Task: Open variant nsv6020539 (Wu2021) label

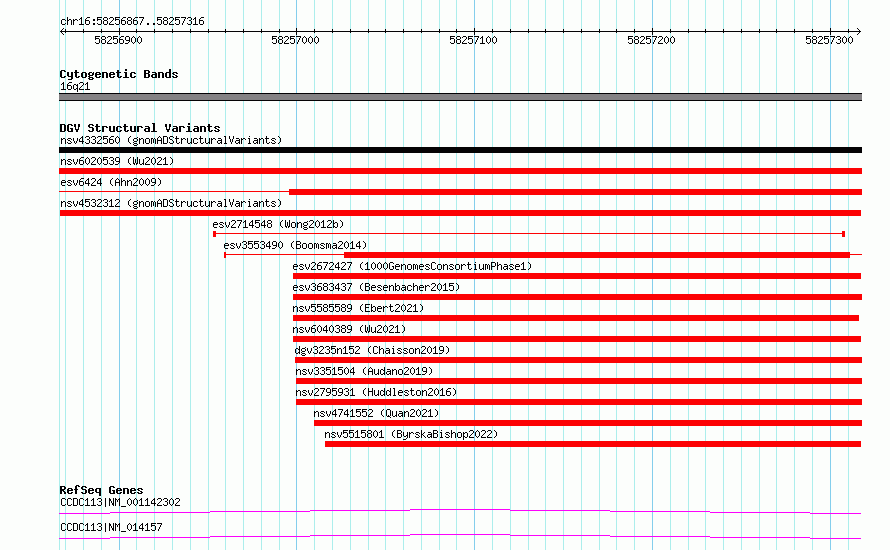Action: (x=117, y=161)
